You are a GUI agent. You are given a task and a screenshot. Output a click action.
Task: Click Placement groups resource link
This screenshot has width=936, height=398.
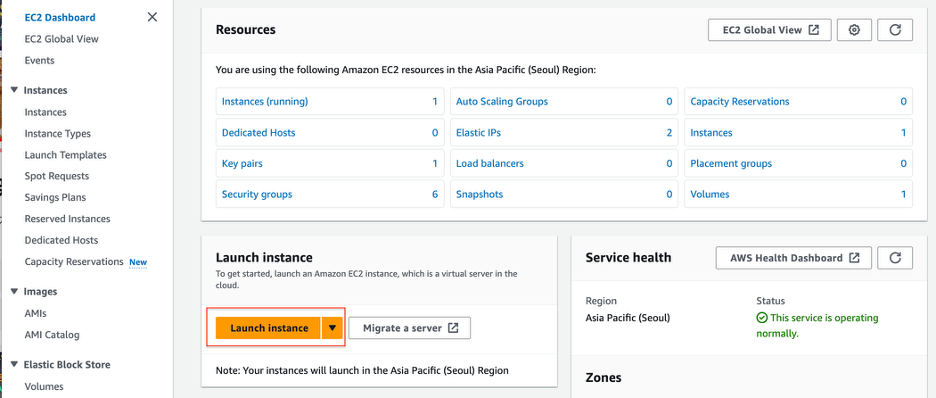[x=731, y=163]
